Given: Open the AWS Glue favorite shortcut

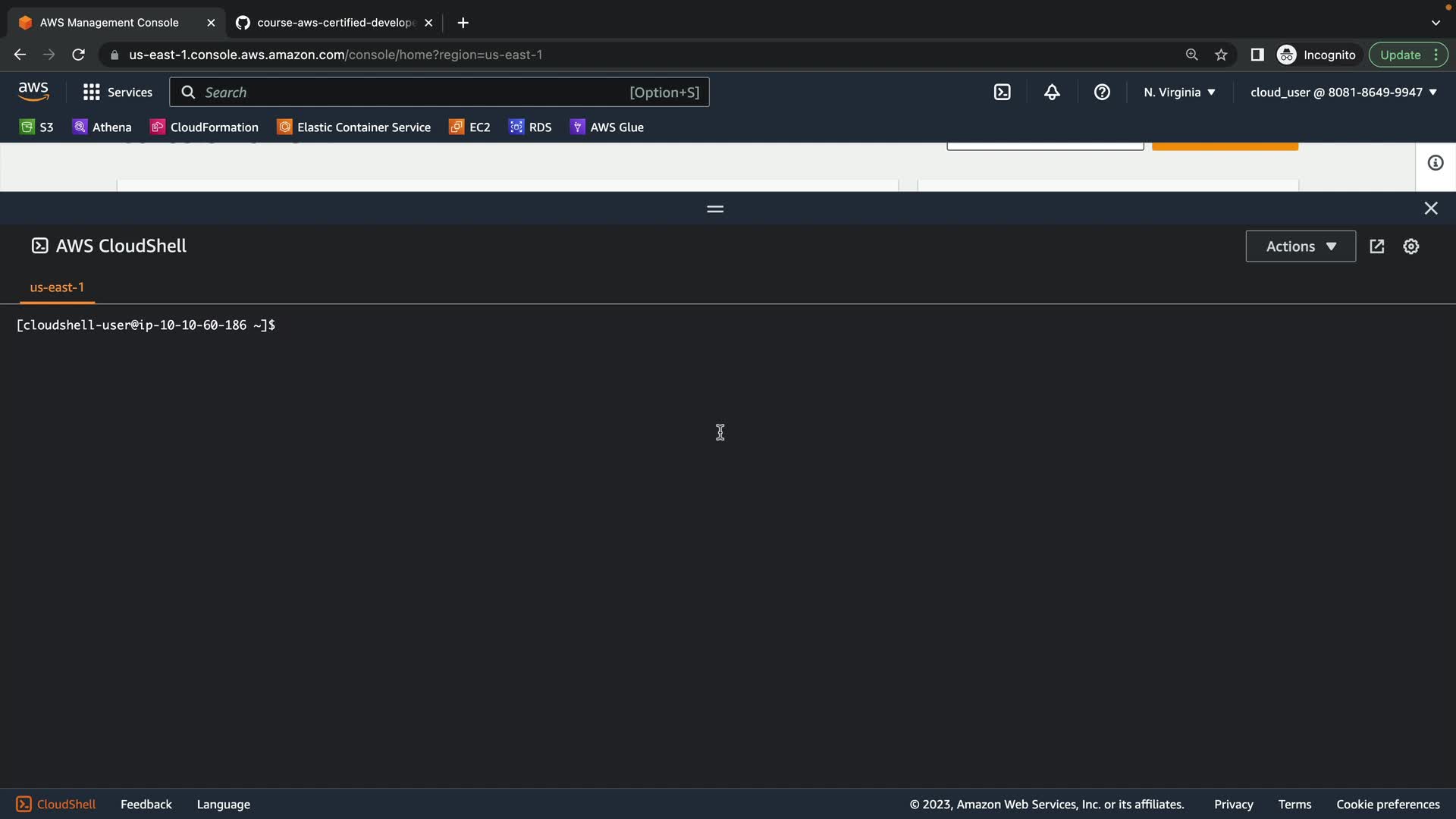Looking at the screenshot, I should click(607, 127).
